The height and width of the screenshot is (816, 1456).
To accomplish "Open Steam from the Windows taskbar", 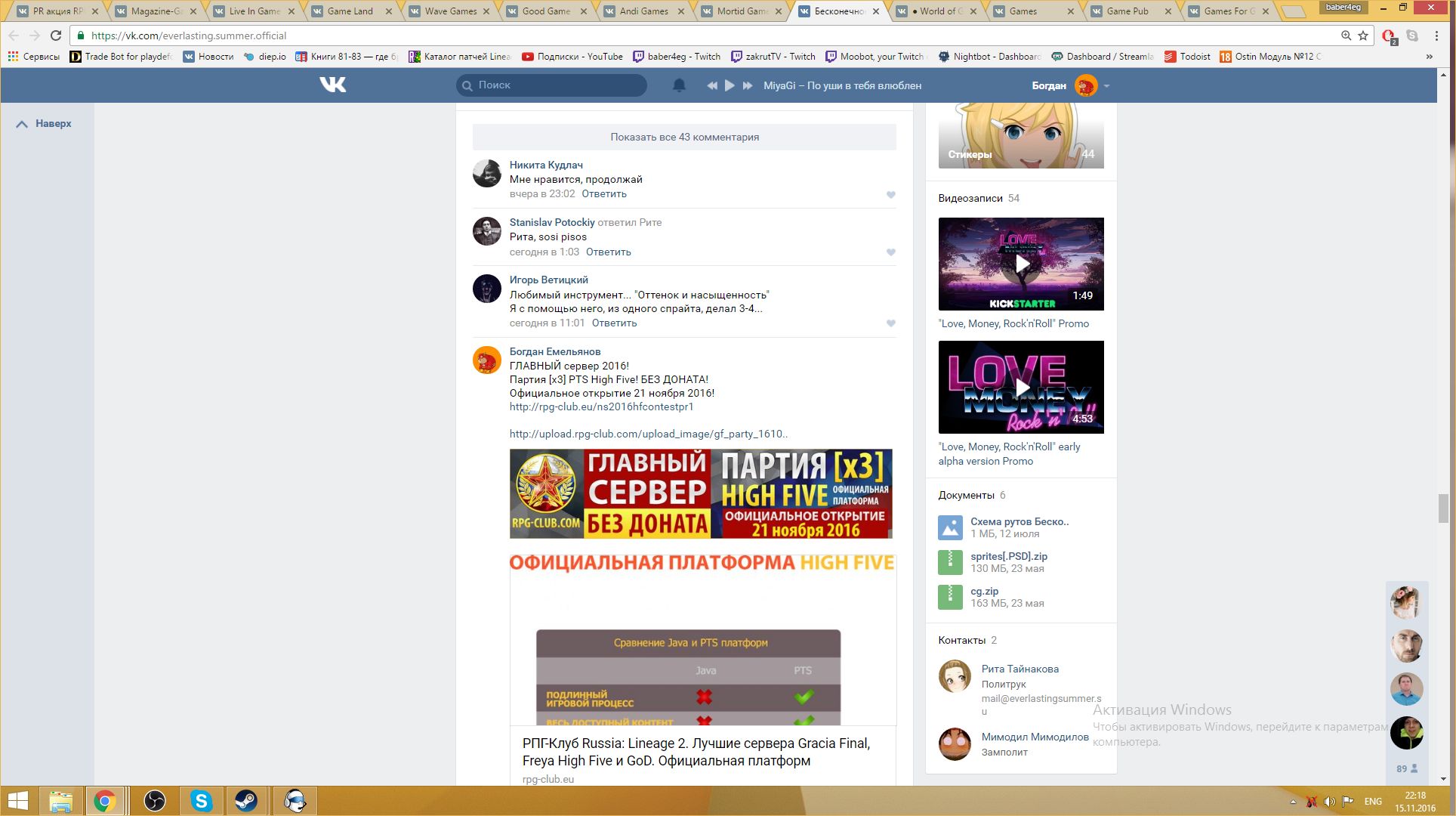I will click(246, 801).
